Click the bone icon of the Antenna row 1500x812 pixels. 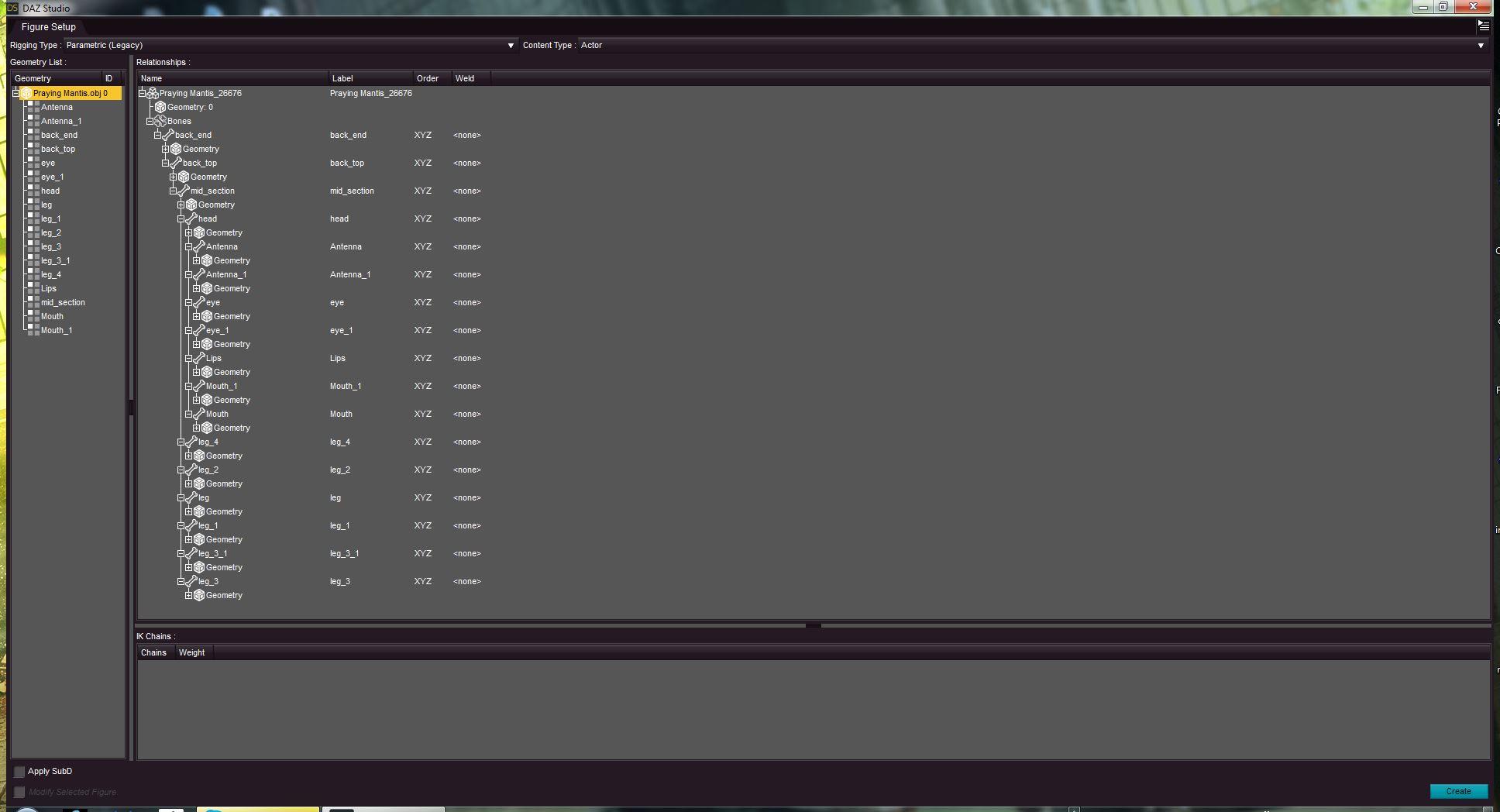click(199, 246)
